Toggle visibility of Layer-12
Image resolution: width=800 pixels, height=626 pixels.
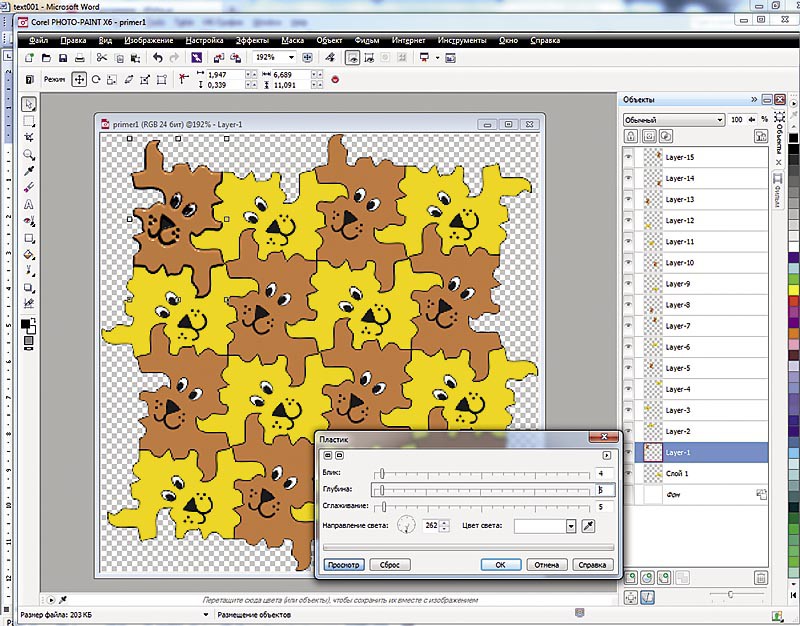click(629, 221)
